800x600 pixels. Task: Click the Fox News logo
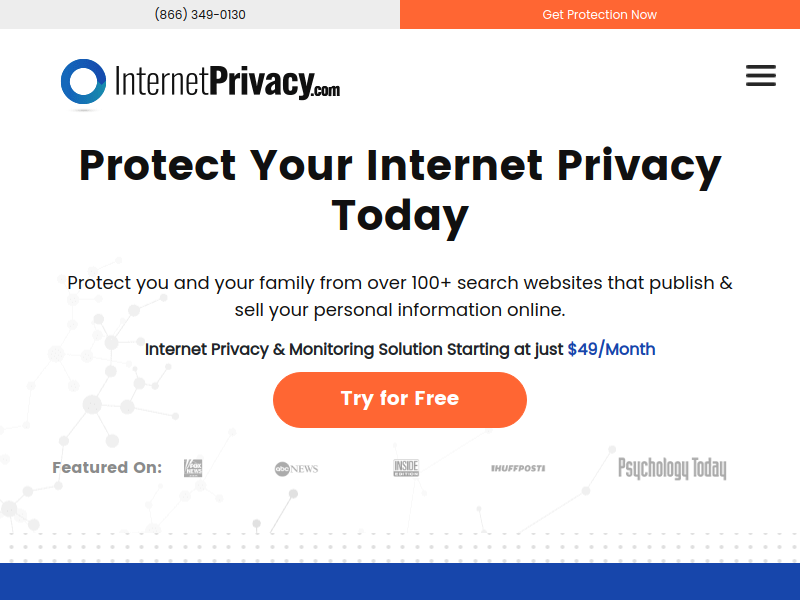[193, 468]
